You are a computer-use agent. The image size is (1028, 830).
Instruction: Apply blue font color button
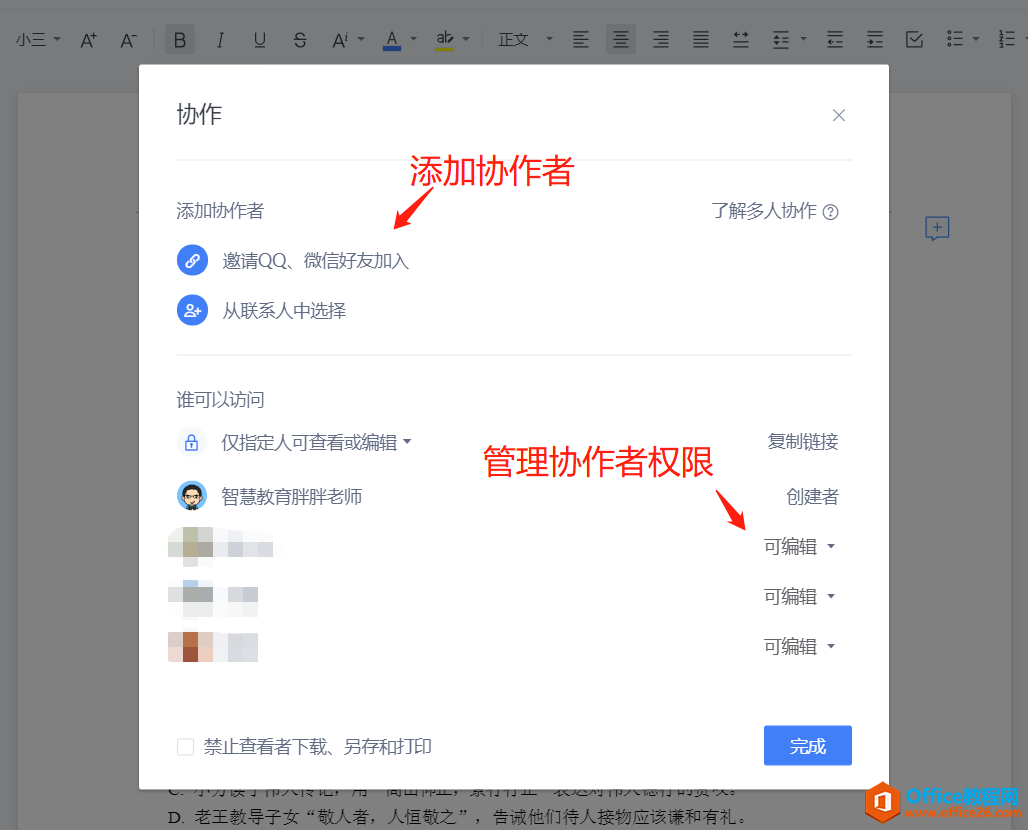392,40
